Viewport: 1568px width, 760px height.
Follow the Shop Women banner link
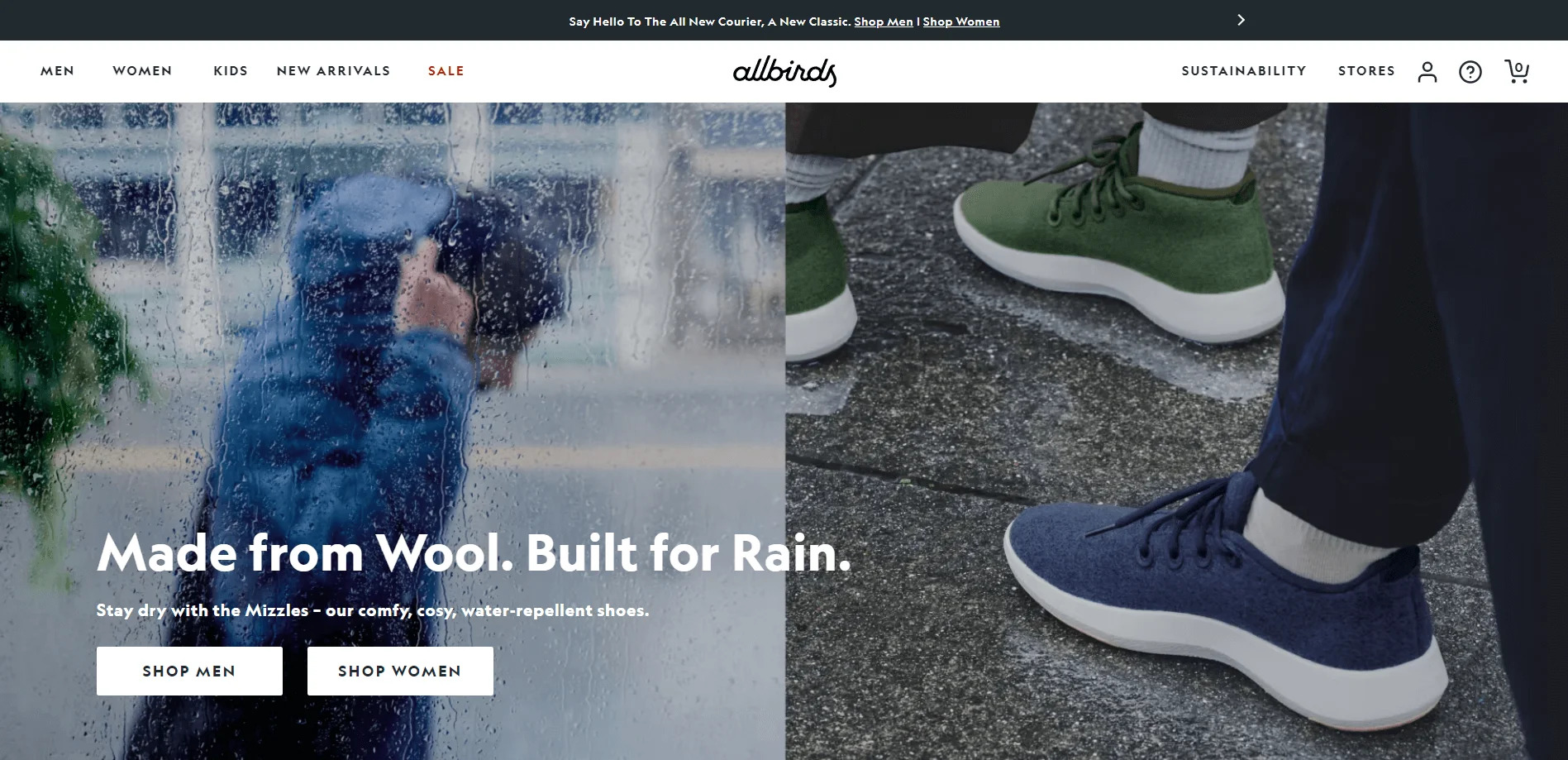(x=961, y=22)
